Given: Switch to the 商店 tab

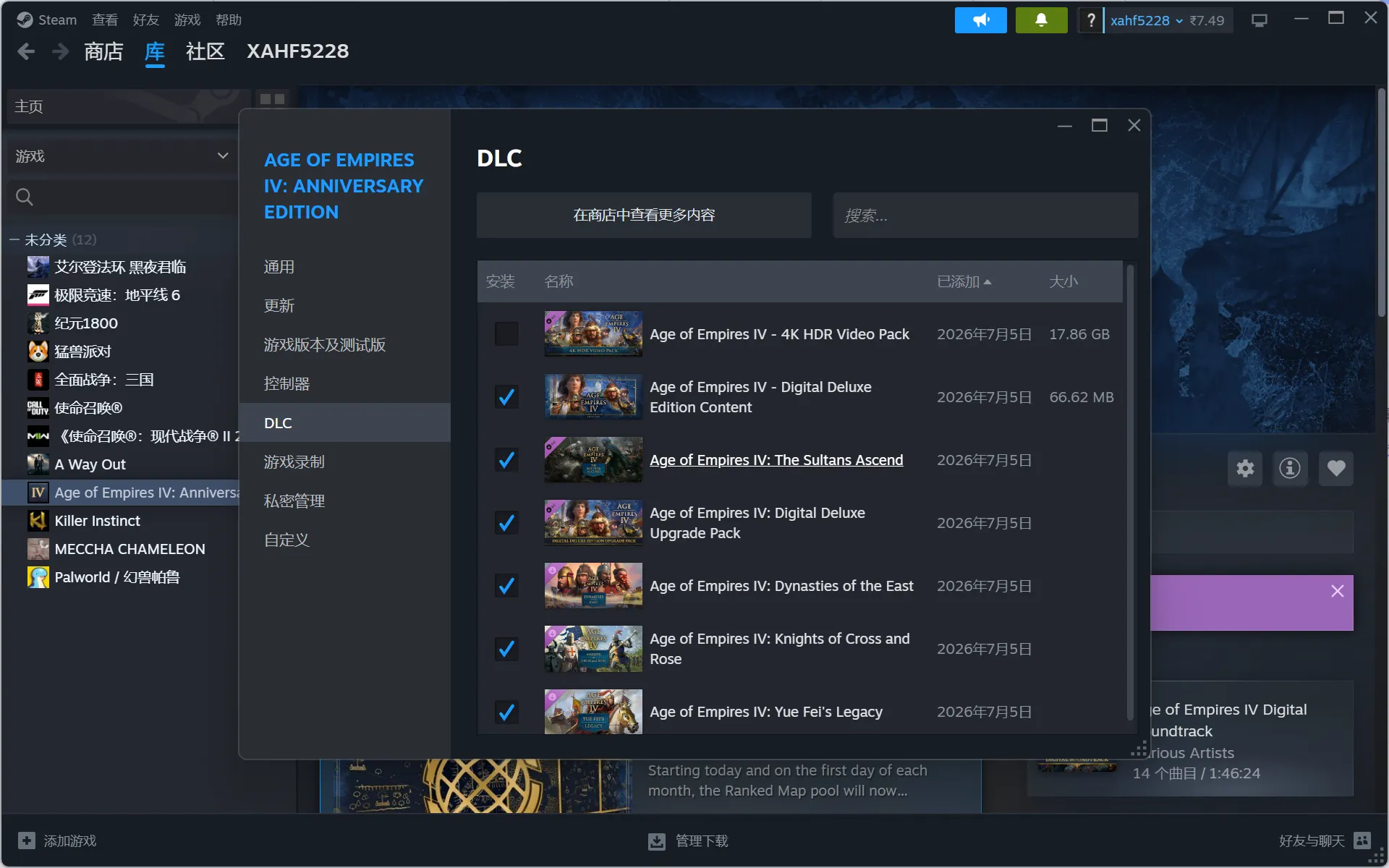Looking at the screenshot, I should coord(103,51).
